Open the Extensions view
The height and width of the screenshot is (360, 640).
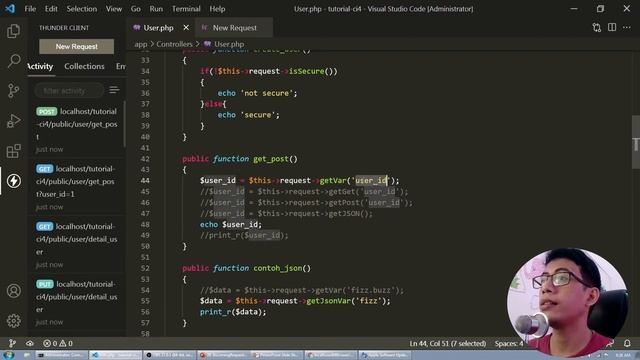(13, 151)
